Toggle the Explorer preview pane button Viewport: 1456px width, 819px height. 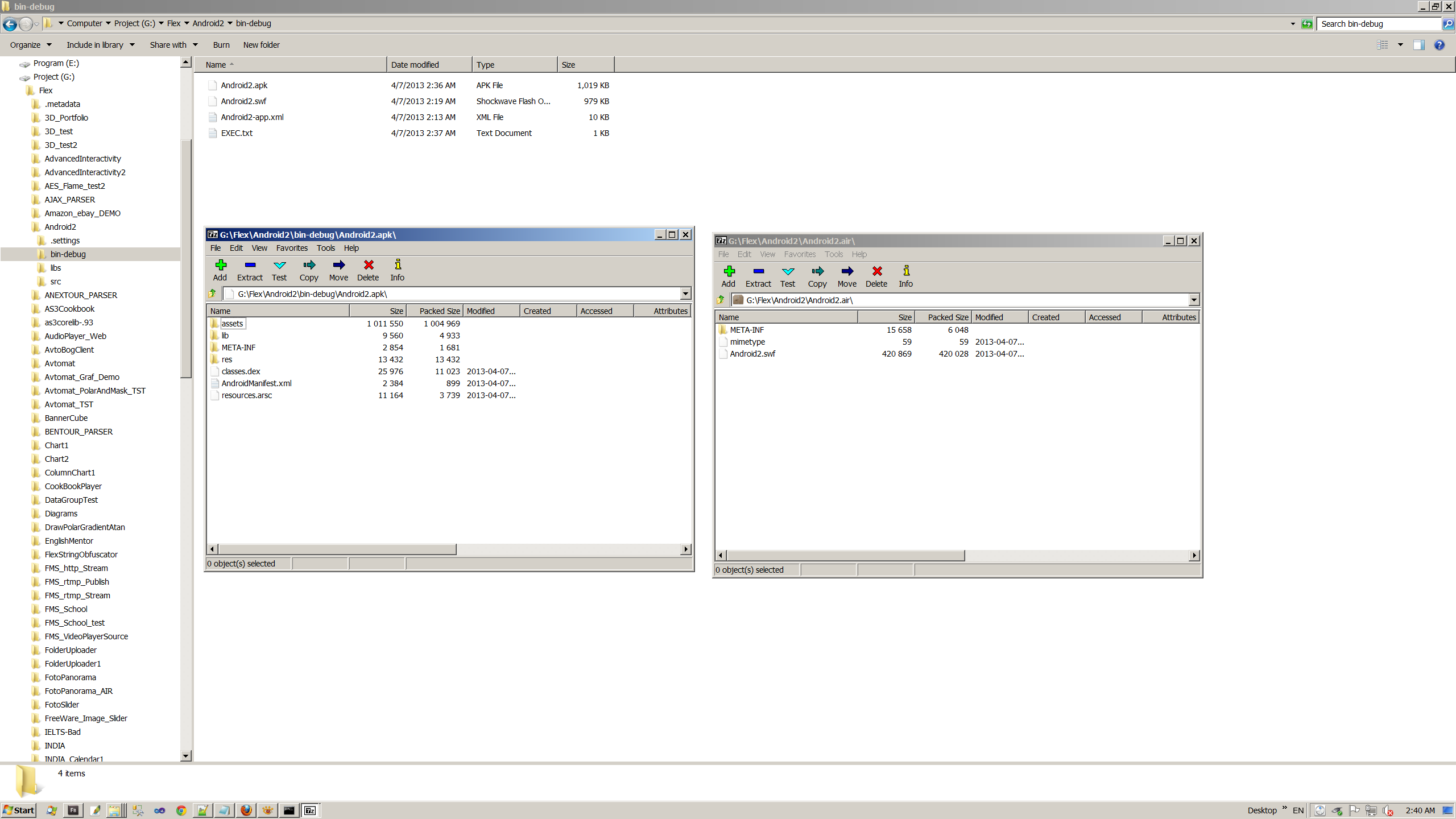[1418, 45]
